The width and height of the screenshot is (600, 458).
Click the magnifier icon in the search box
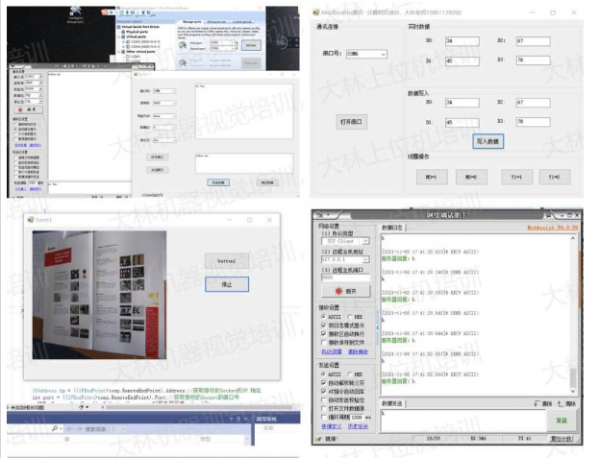tap(55, 429)
